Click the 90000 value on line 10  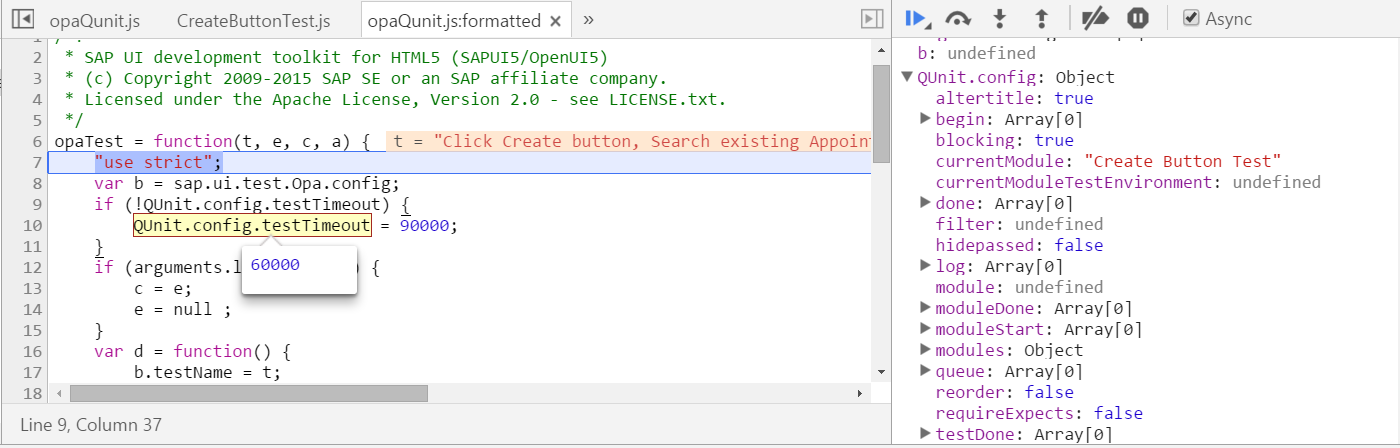click(x=424, y=226)
